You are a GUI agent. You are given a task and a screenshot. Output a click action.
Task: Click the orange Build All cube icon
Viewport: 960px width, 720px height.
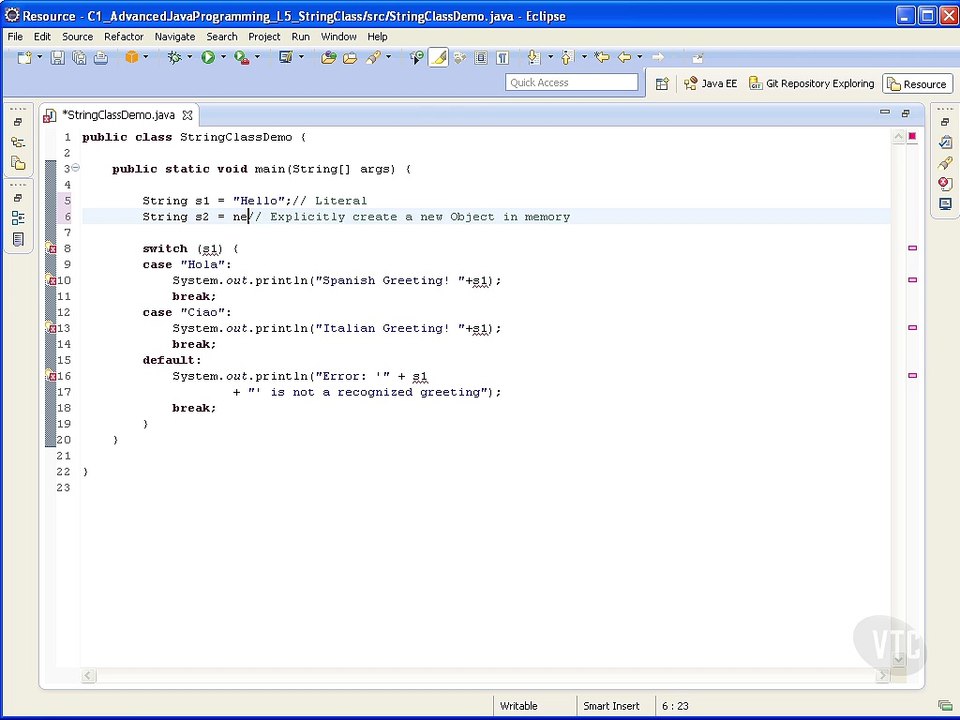tap(132, 57)
